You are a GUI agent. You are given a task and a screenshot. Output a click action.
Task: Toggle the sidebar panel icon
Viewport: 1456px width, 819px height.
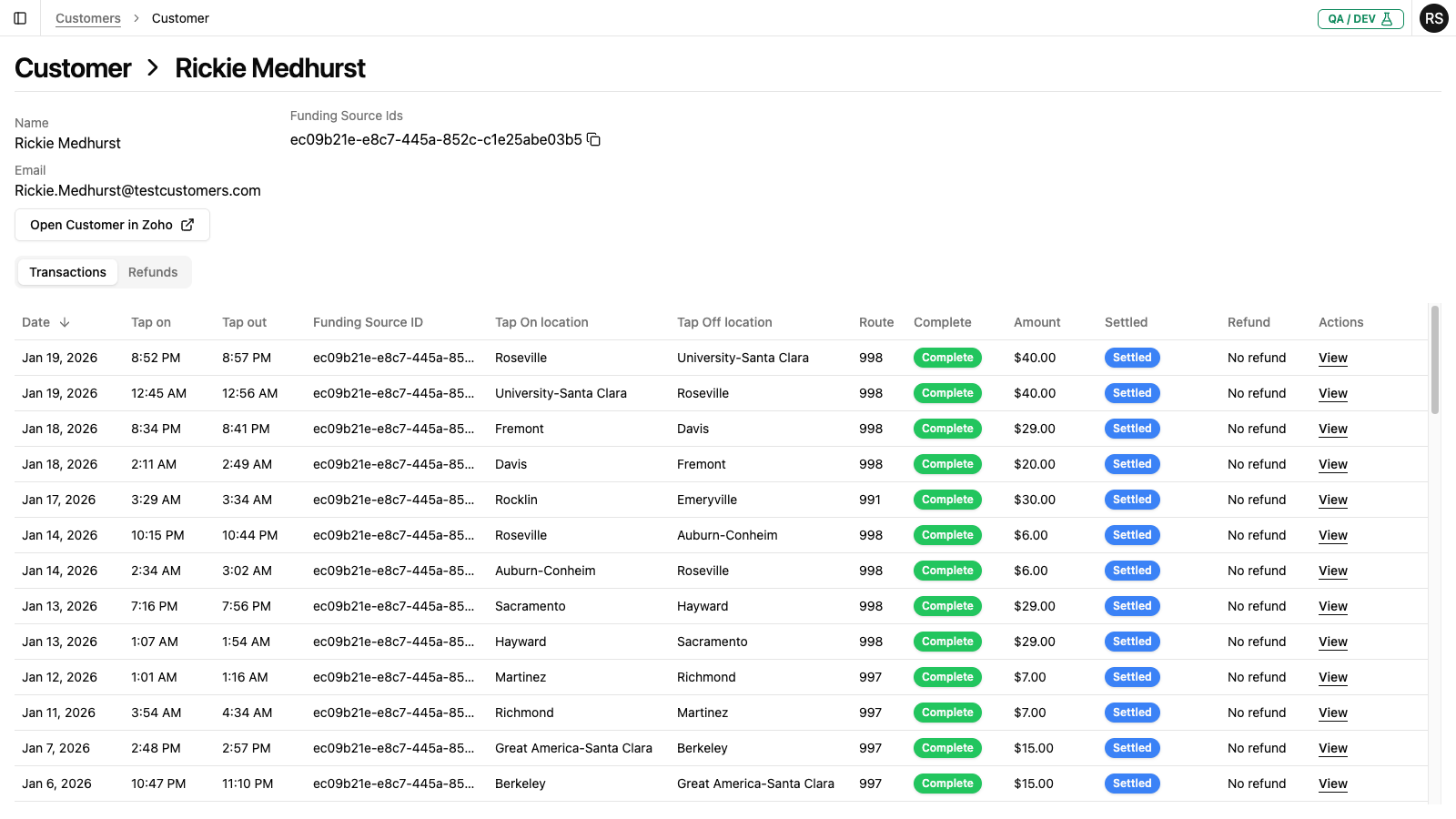click(x=20, y=18)
